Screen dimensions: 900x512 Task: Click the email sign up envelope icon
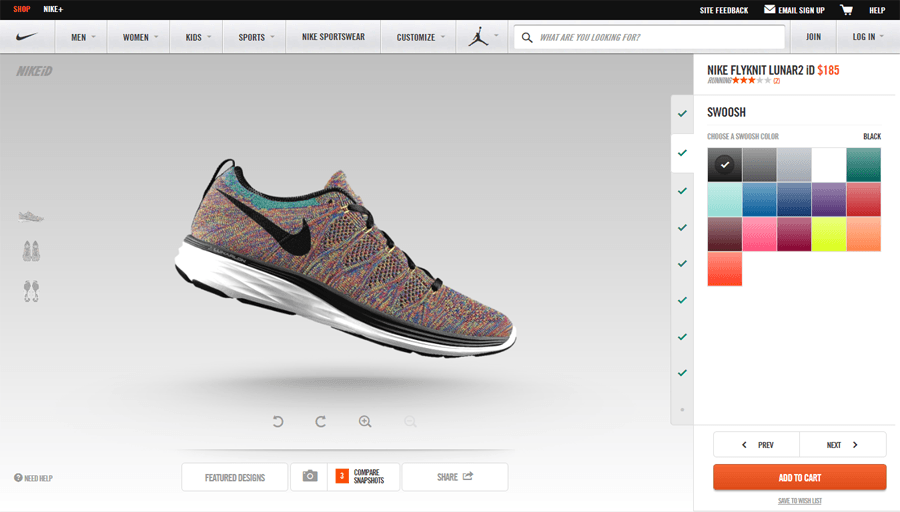[770, 9]
